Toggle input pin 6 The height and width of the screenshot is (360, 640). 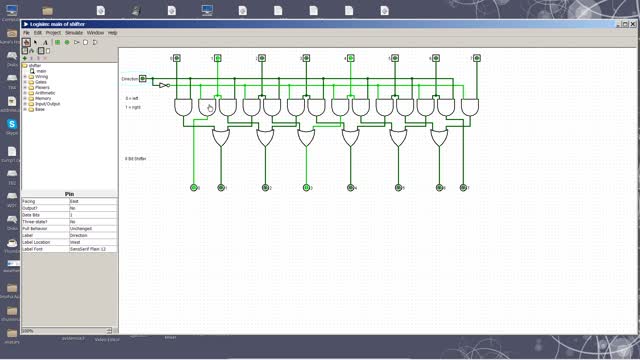pyautogui.click(x=436, y=58)
